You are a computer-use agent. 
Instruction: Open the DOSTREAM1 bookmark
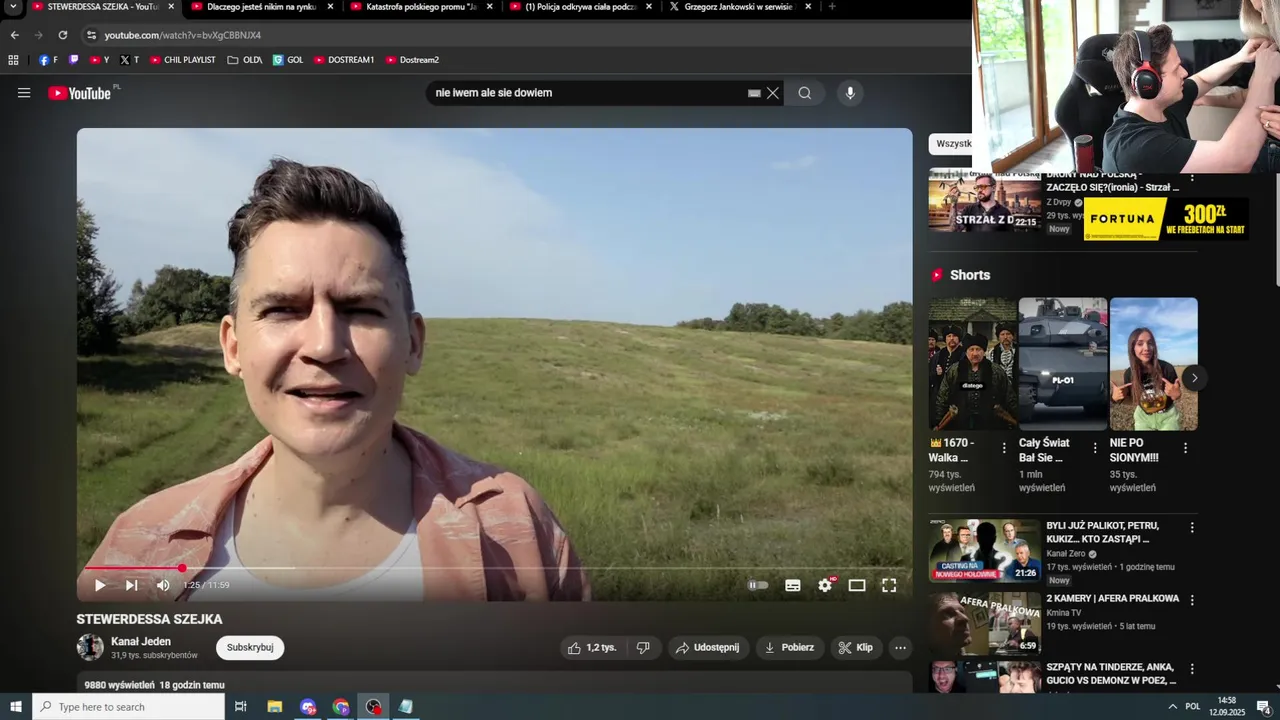[x=344, y=60]
